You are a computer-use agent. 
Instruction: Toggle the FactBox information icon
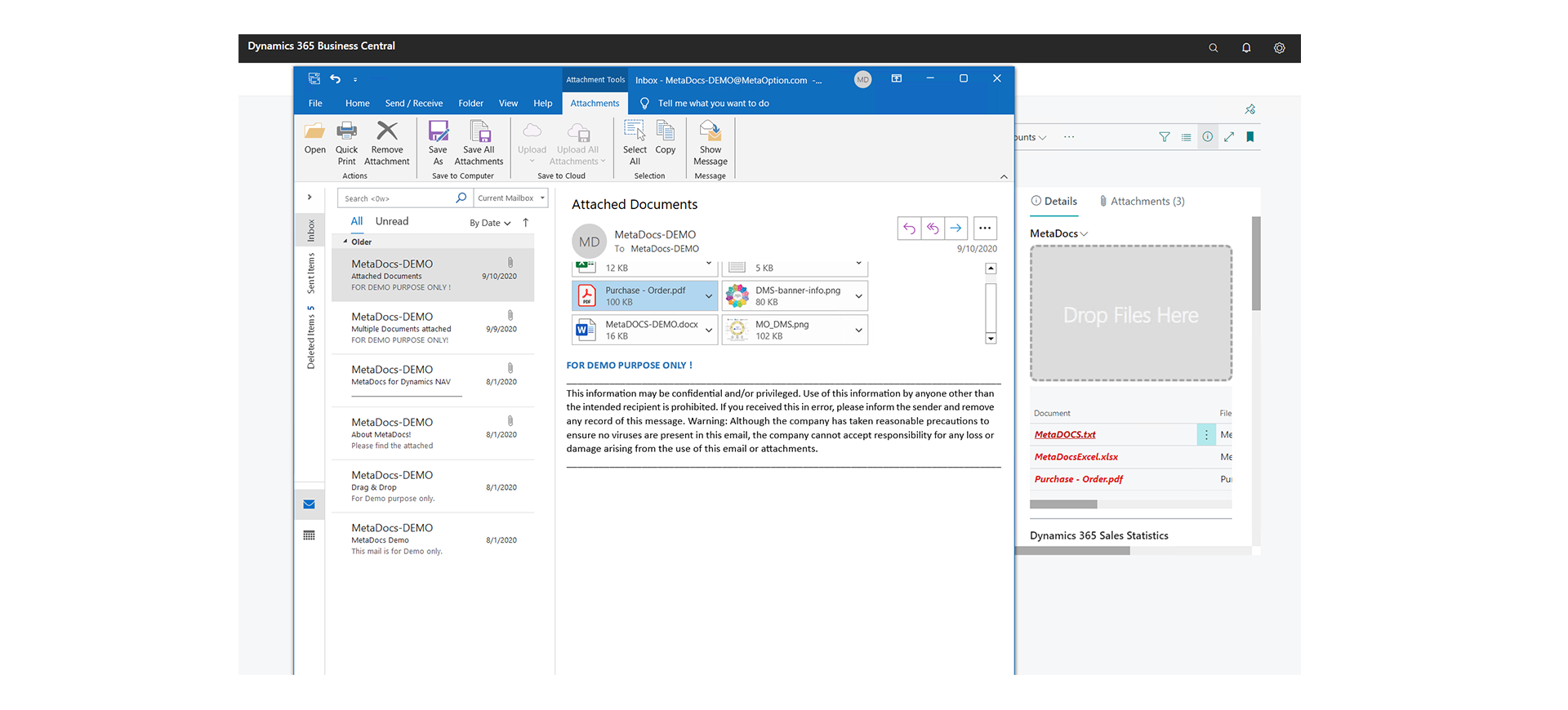tap(1208, 137)
